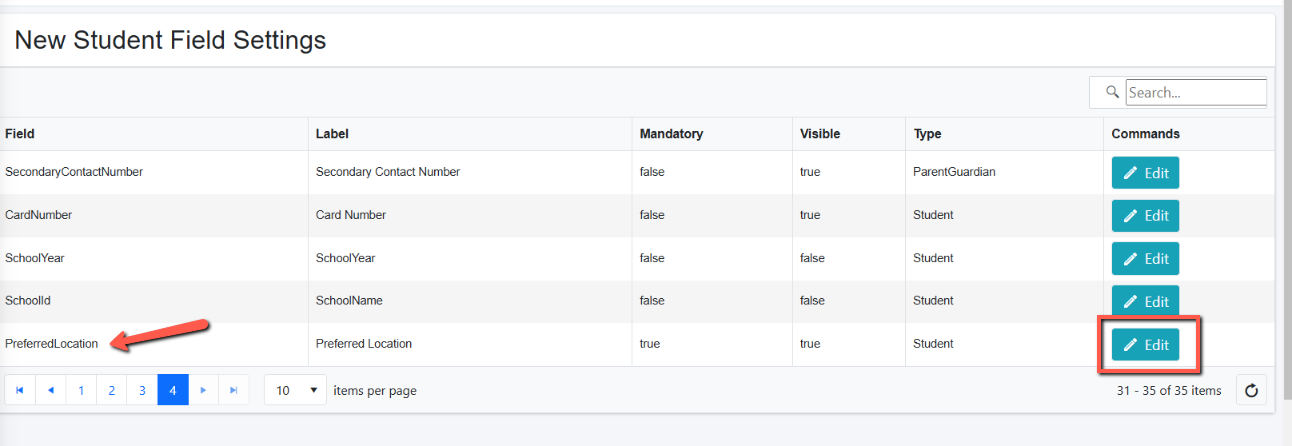
Task: Select page 2 in pager
Action: point(112,391)
